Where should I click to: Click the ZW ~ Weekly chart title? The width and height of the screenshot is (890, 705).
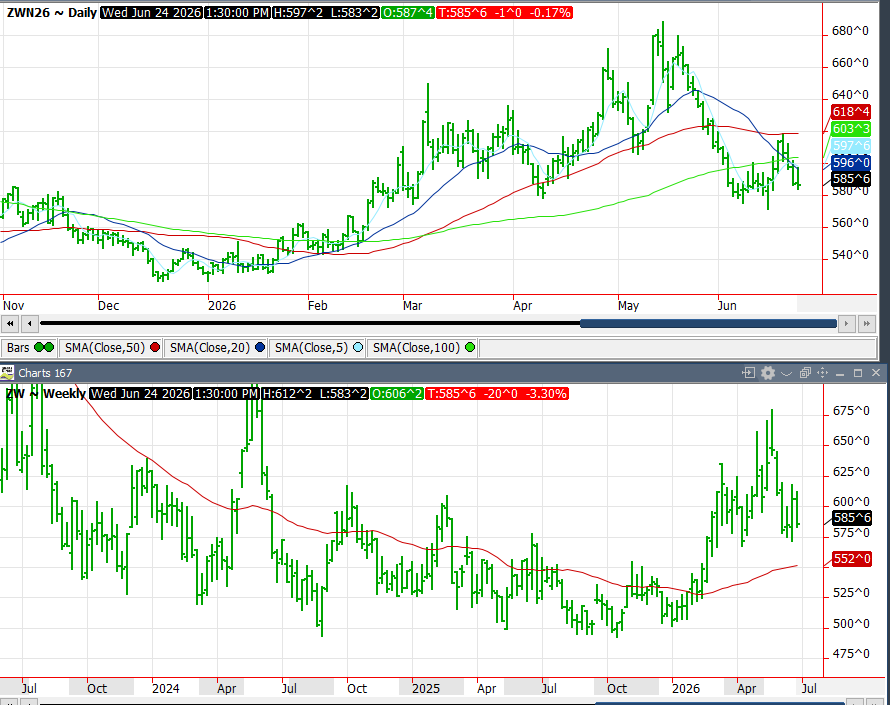[x=46, y=393]
